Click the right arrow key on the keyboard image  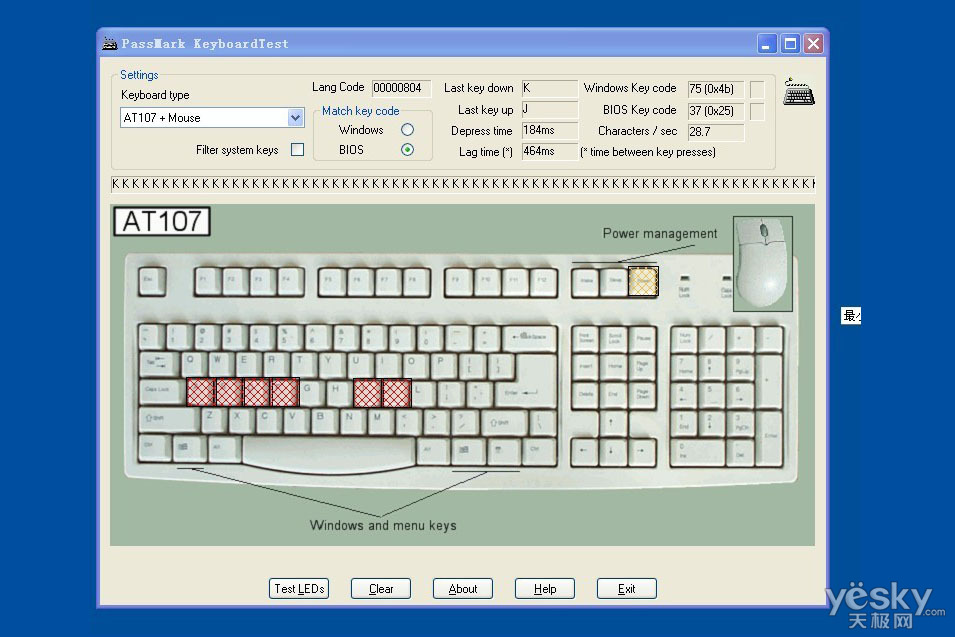coord(642,452)
